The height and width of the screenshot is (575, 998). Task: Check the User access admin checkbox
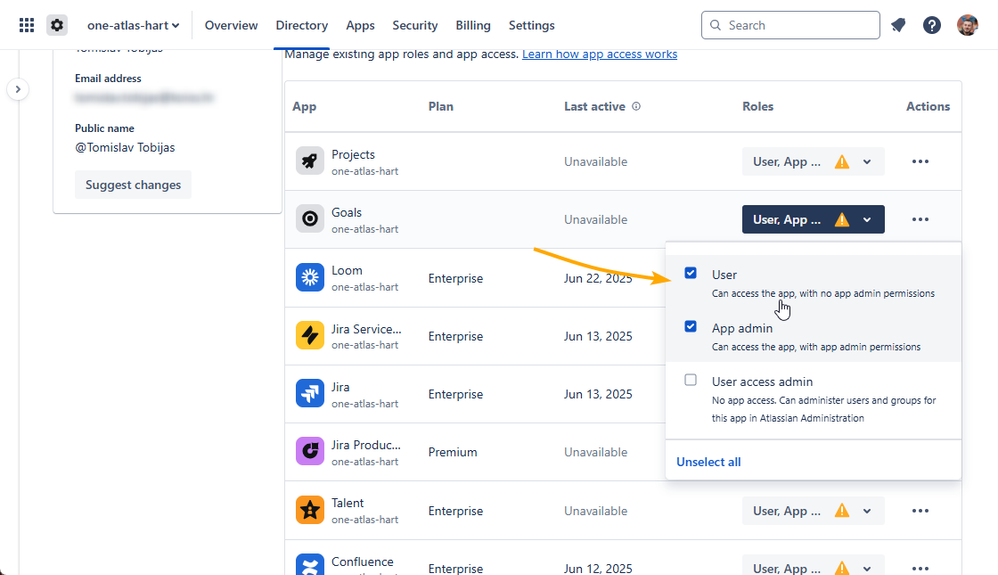(x=691, y=380)
